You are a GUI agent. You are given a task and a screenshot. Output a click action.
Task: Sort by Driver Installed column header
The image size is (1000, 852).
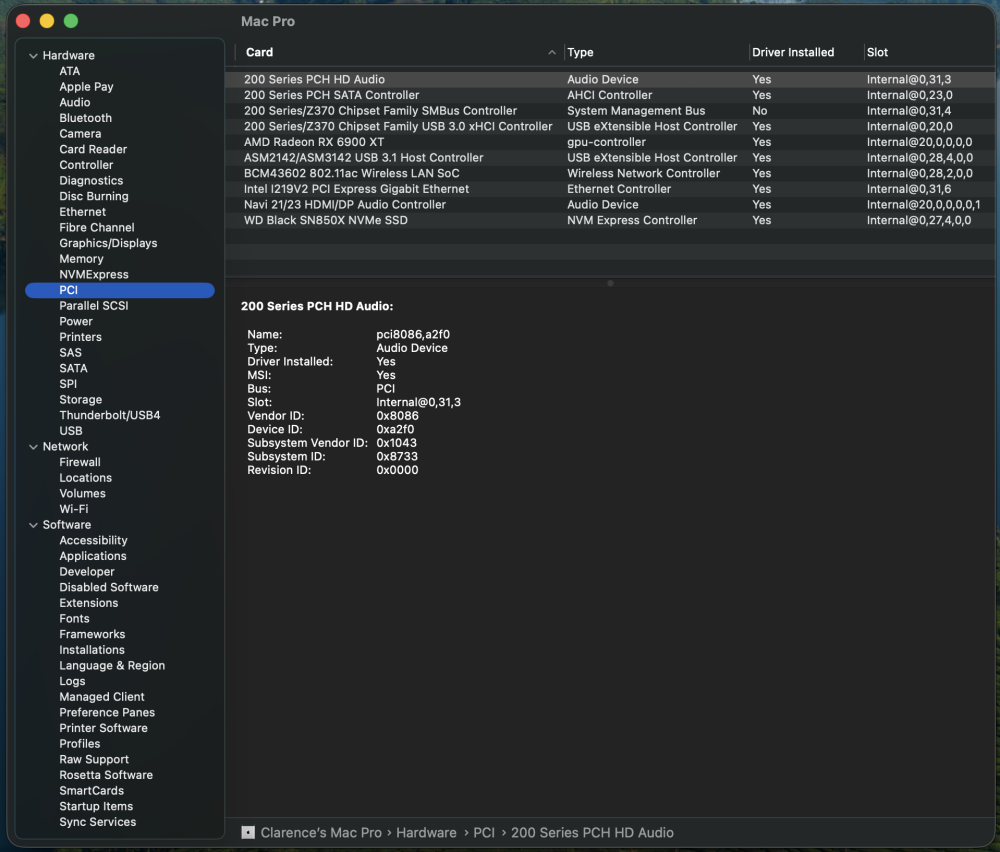click(793, 52)
